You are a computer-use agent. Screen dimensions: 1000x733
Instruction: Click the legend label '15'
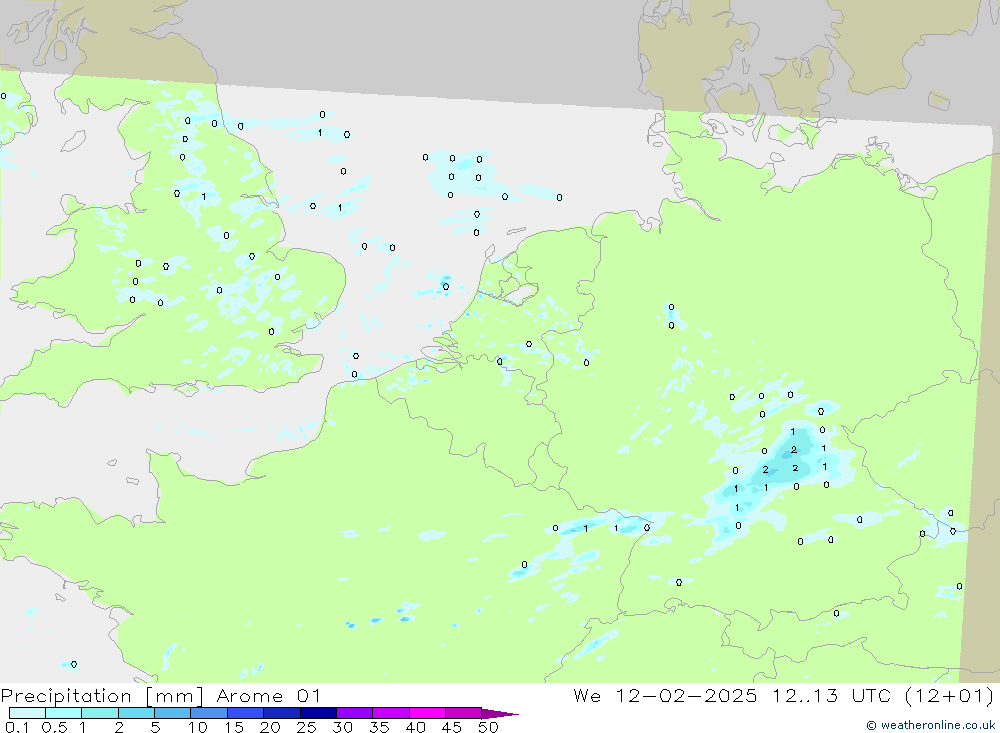point(234,727)
